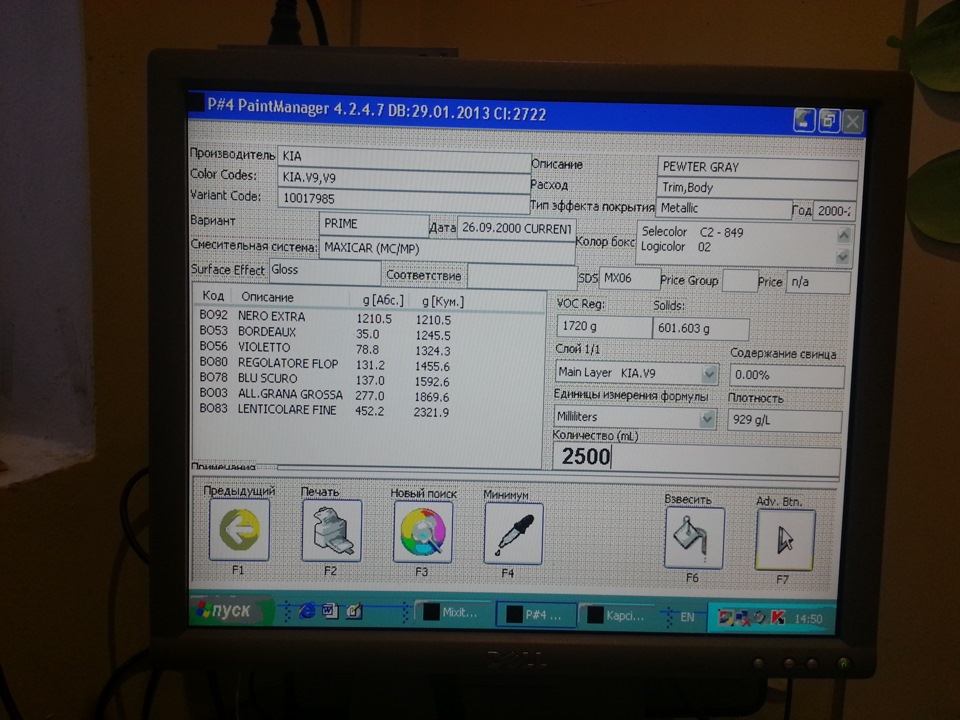Minimize the PaintManager window
Viewport: 960px width, 720px height.
804,119
